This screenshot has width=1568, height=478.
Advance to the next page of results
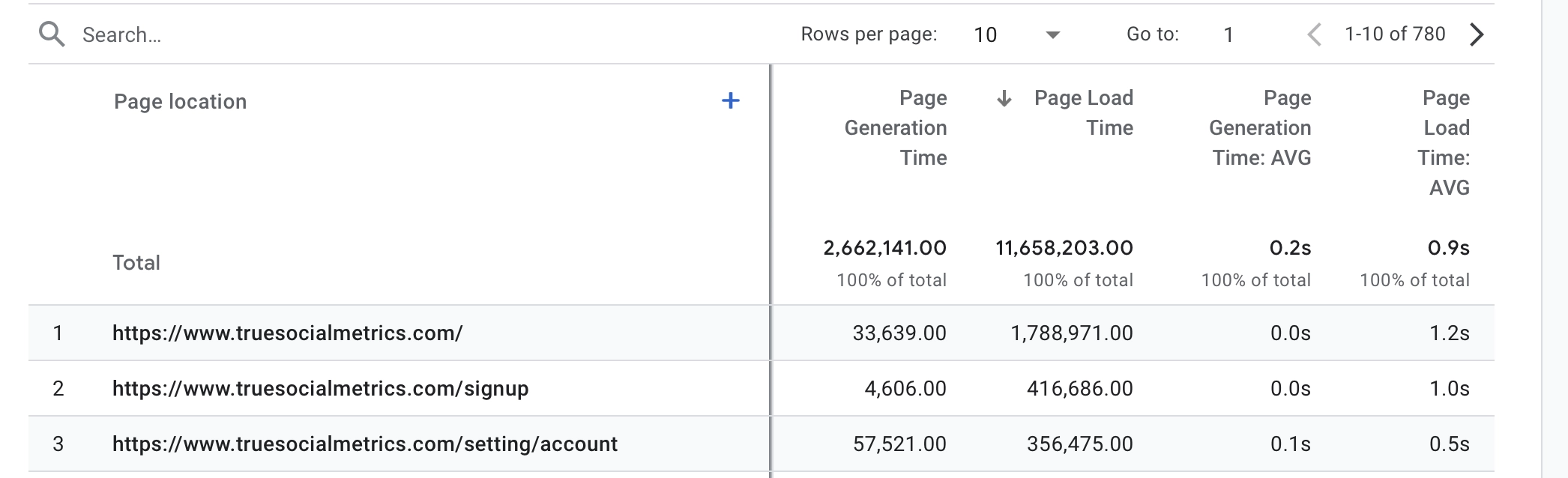point(1477,34)
